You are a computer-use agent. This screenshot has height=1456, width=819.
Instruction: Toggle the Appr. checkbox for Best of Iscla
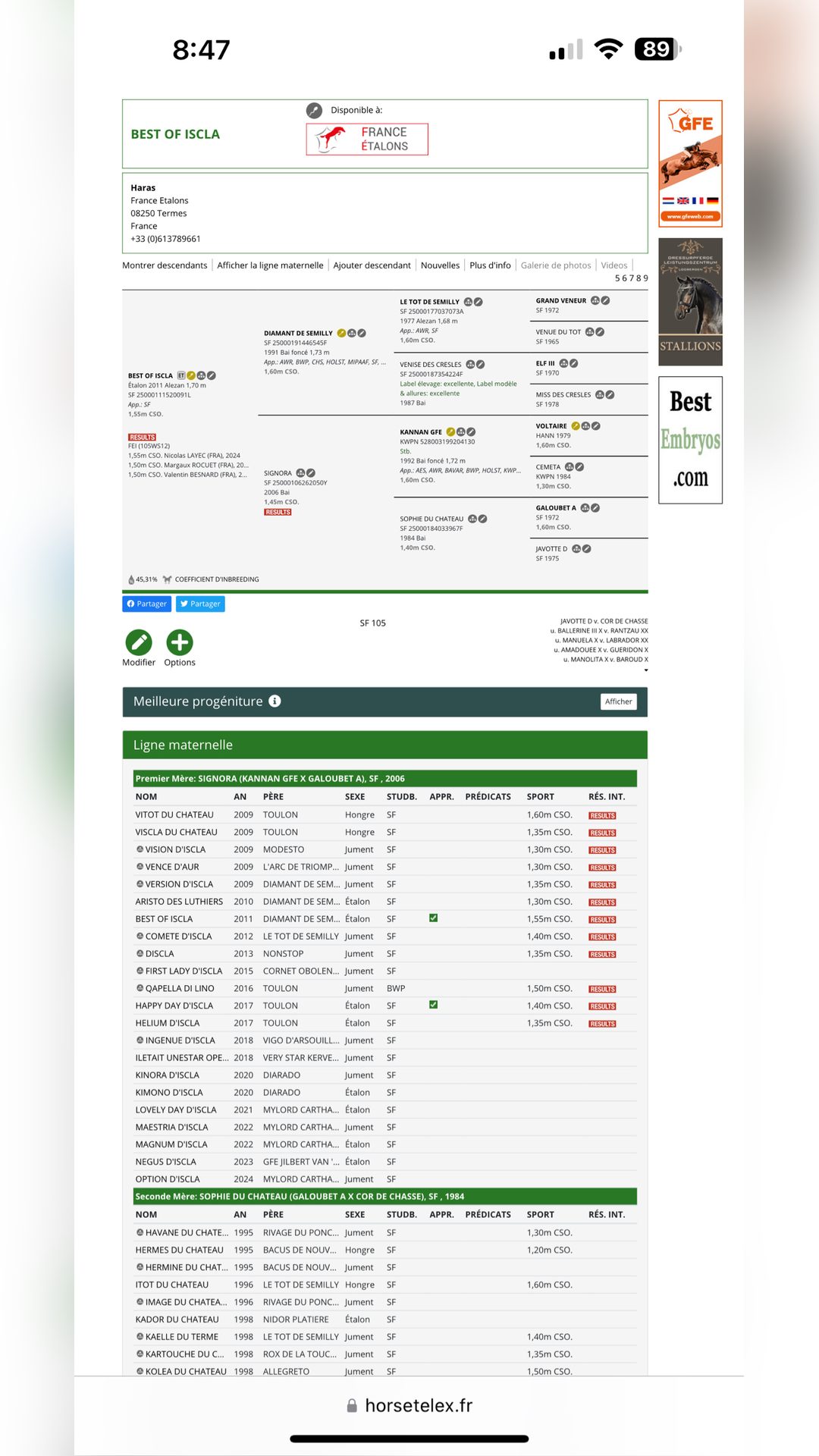pyautogui.click(x=433, y=918)
